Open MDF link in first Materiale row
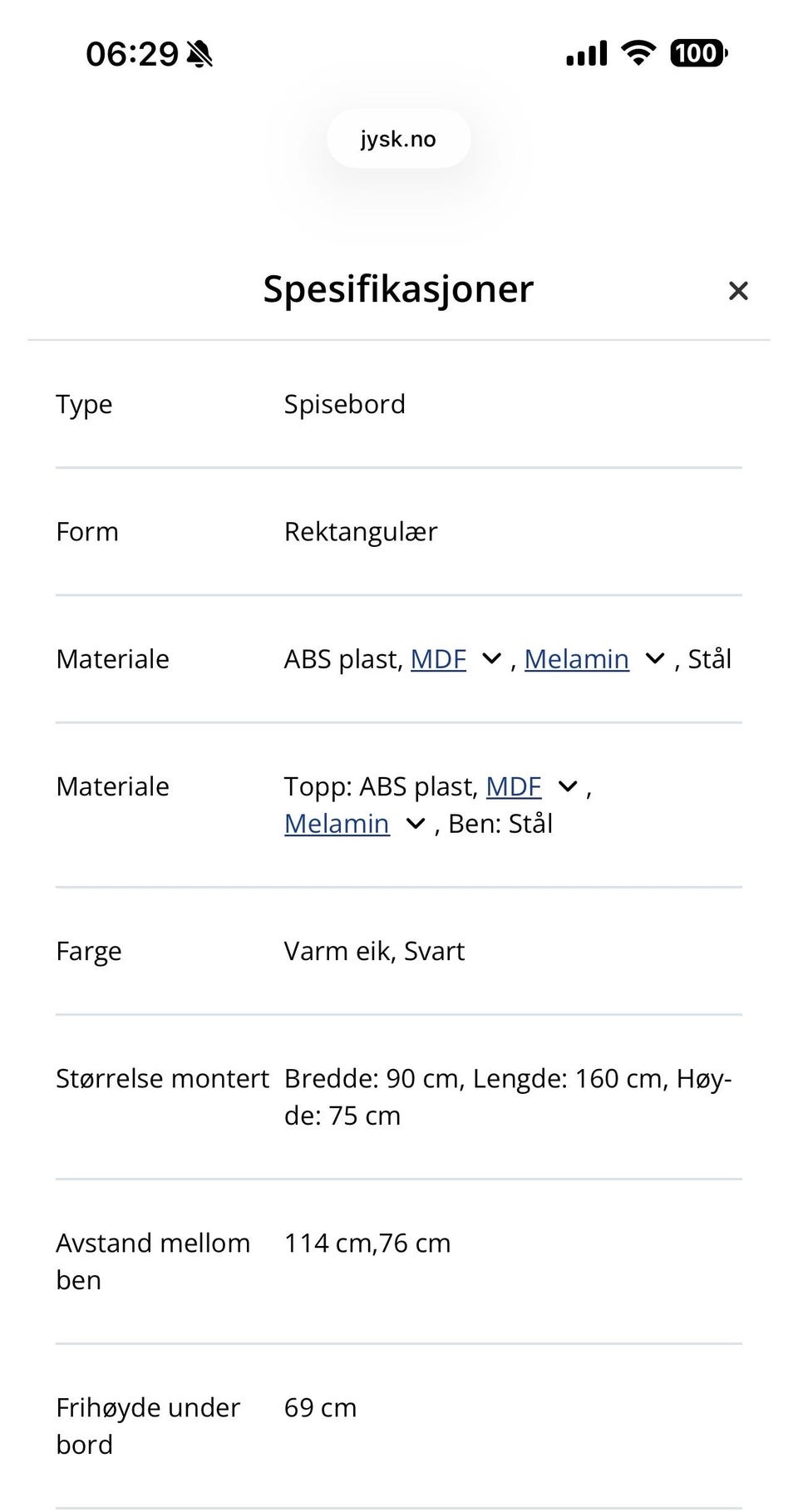798x1512 pixels. [438, 659]
